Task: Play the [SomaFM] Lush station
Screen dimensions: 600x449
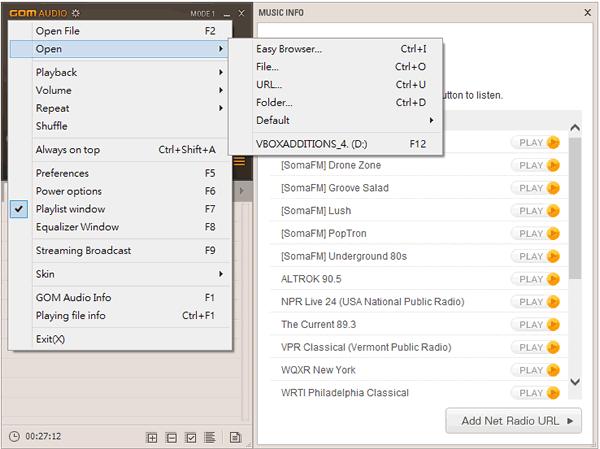Action: point(535,211)
